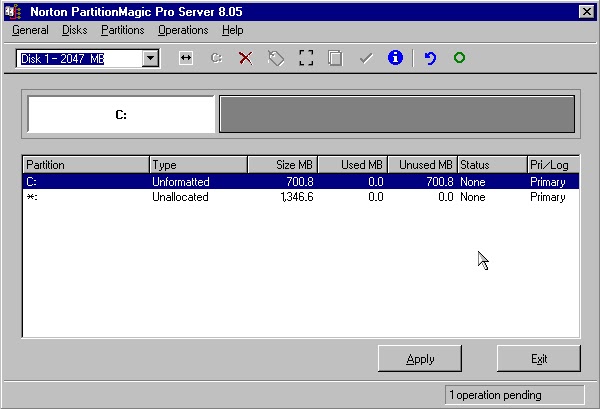Click the Partition column header
The image size is (600, 409).
tap(86, 165)
